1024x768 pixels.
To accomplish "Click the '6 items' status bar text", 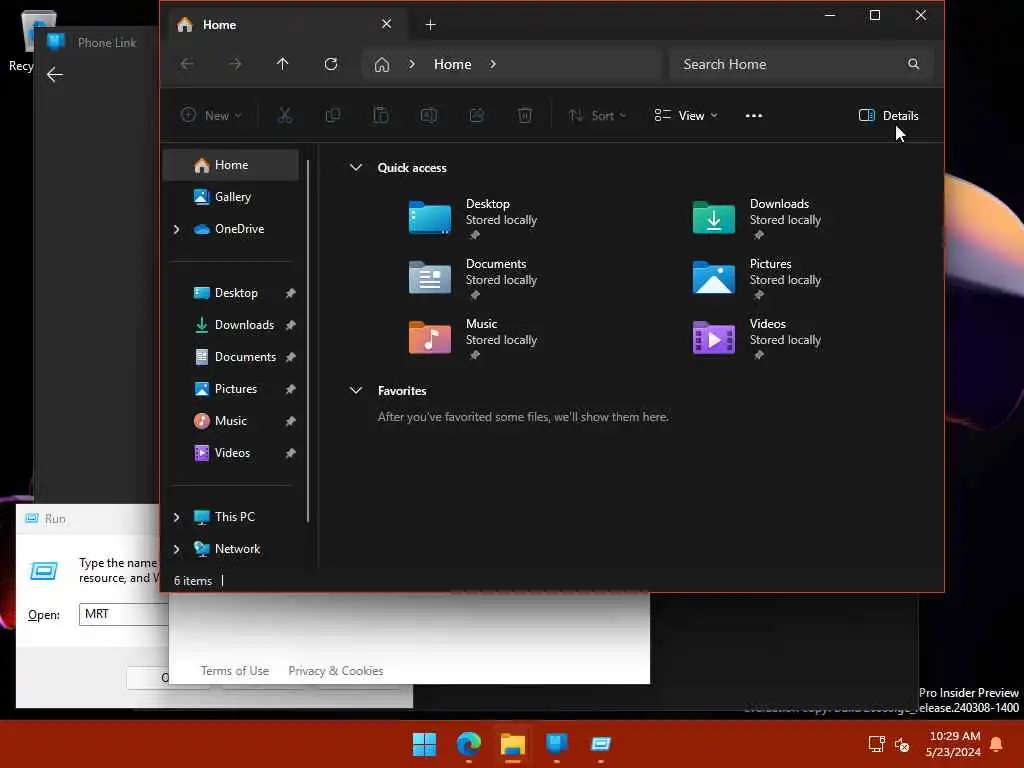I will (x=193, y=581).
